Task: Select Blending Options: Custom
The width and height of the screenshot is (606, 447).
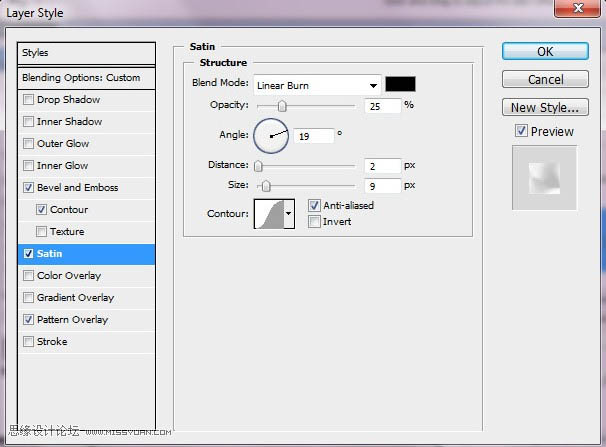Action: pos(86,78)
